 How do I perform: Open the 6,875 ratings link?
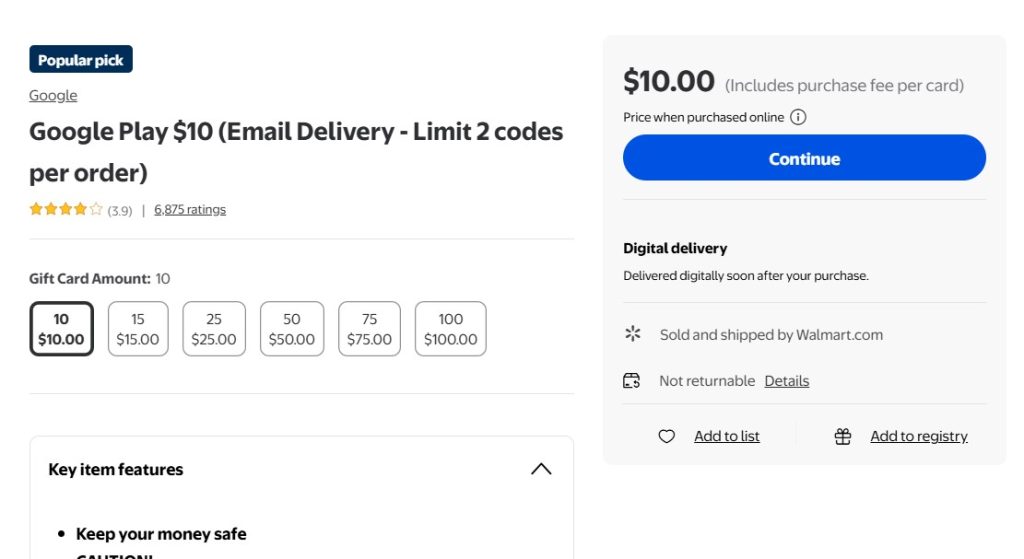point(190,210)
